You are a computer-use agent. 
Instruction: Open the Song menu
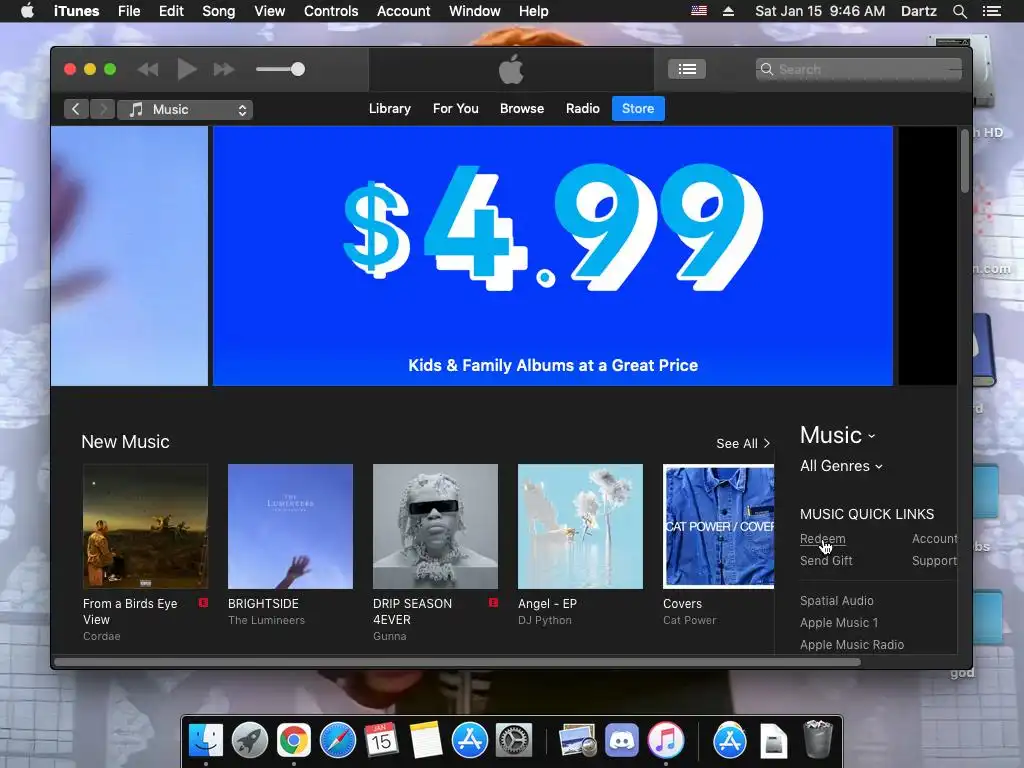coord(218,11)
